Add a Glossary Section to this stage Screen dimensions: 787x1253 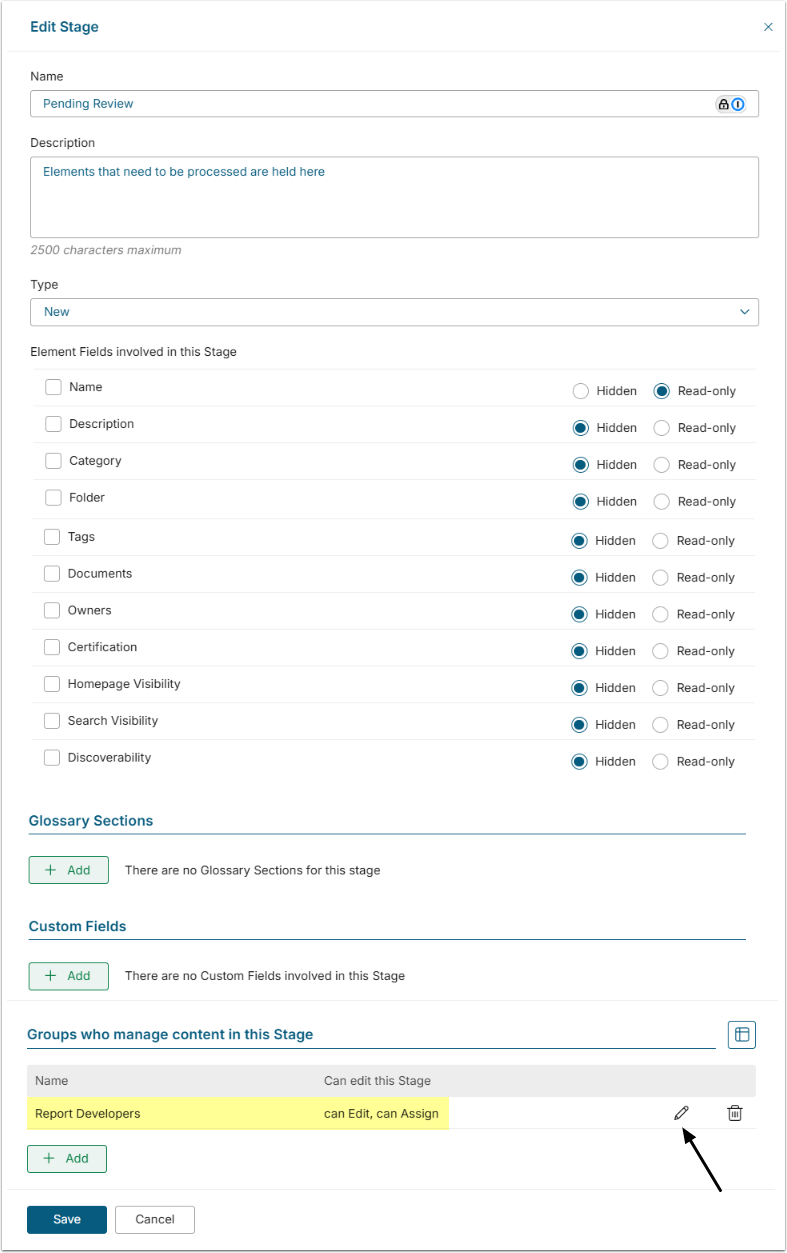pos(68,870)
